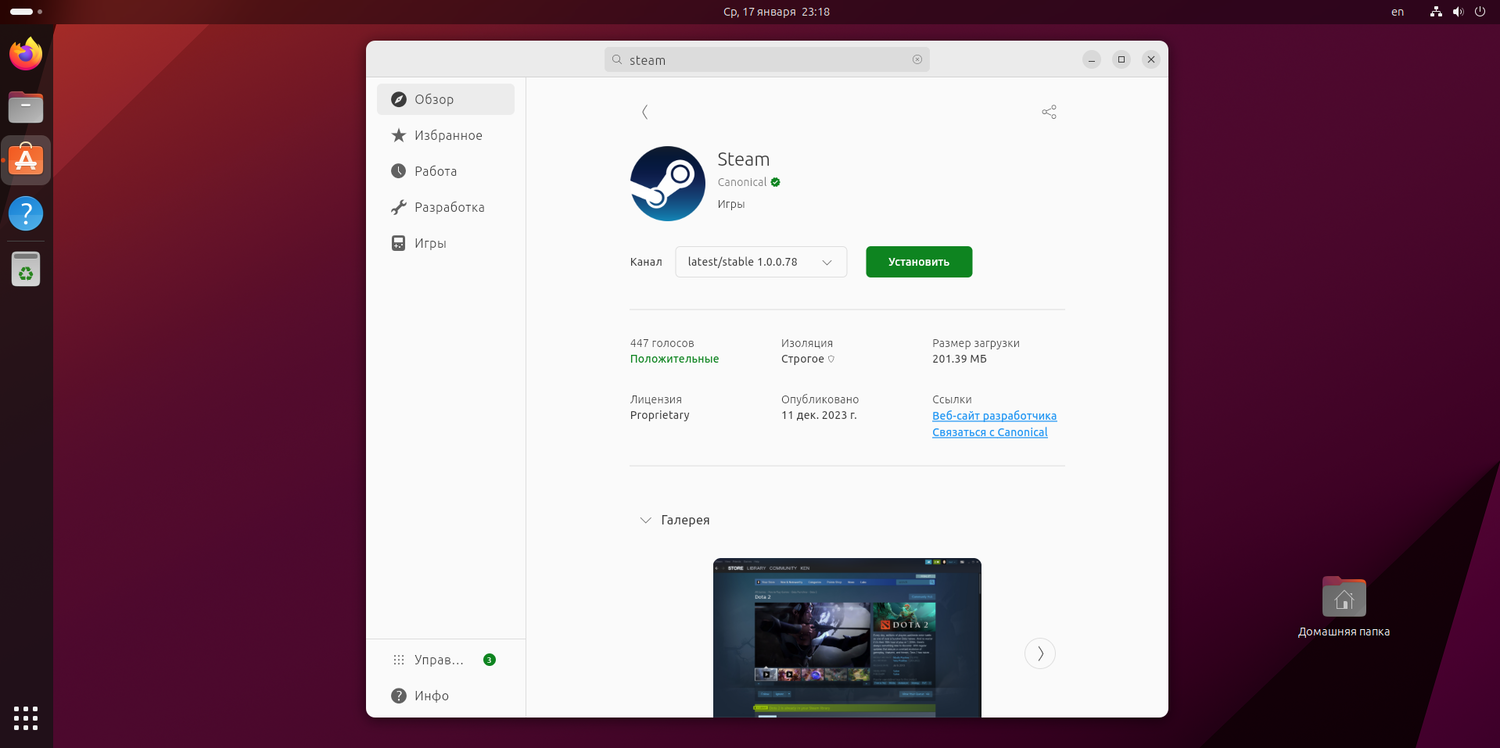Open Help from the dock

[x=26, y=214]
